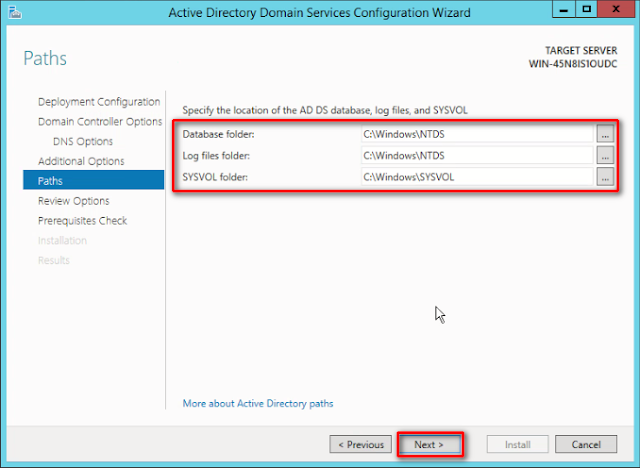The width and height of the screenshot is (640, 468).
Task: Select the Paths step in sidebar
Action: pyautogui.click(x=93, y=180)
